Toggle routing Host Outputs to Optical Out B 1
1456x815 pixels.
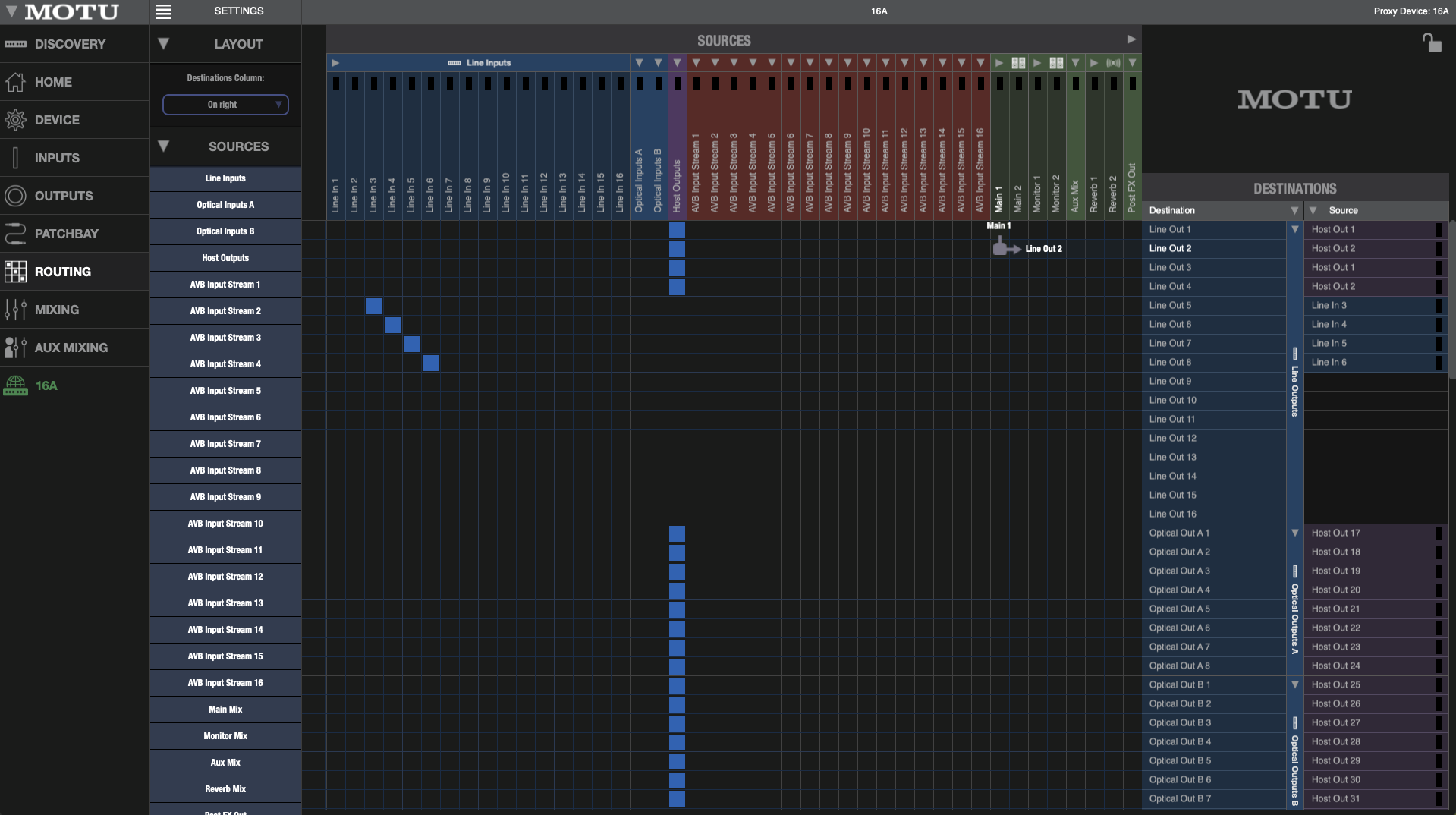[x=677, y=685]
